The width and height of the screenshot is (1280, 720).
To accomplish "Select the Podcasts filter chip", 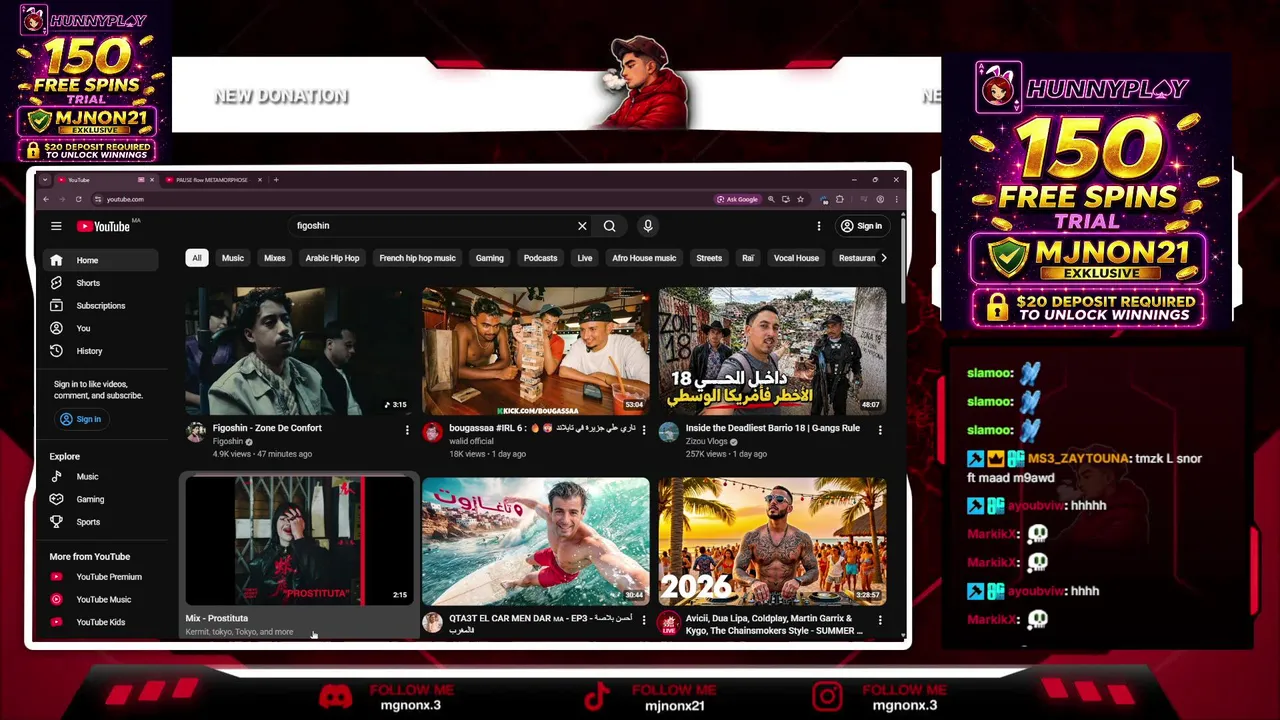I will (540, 258).
